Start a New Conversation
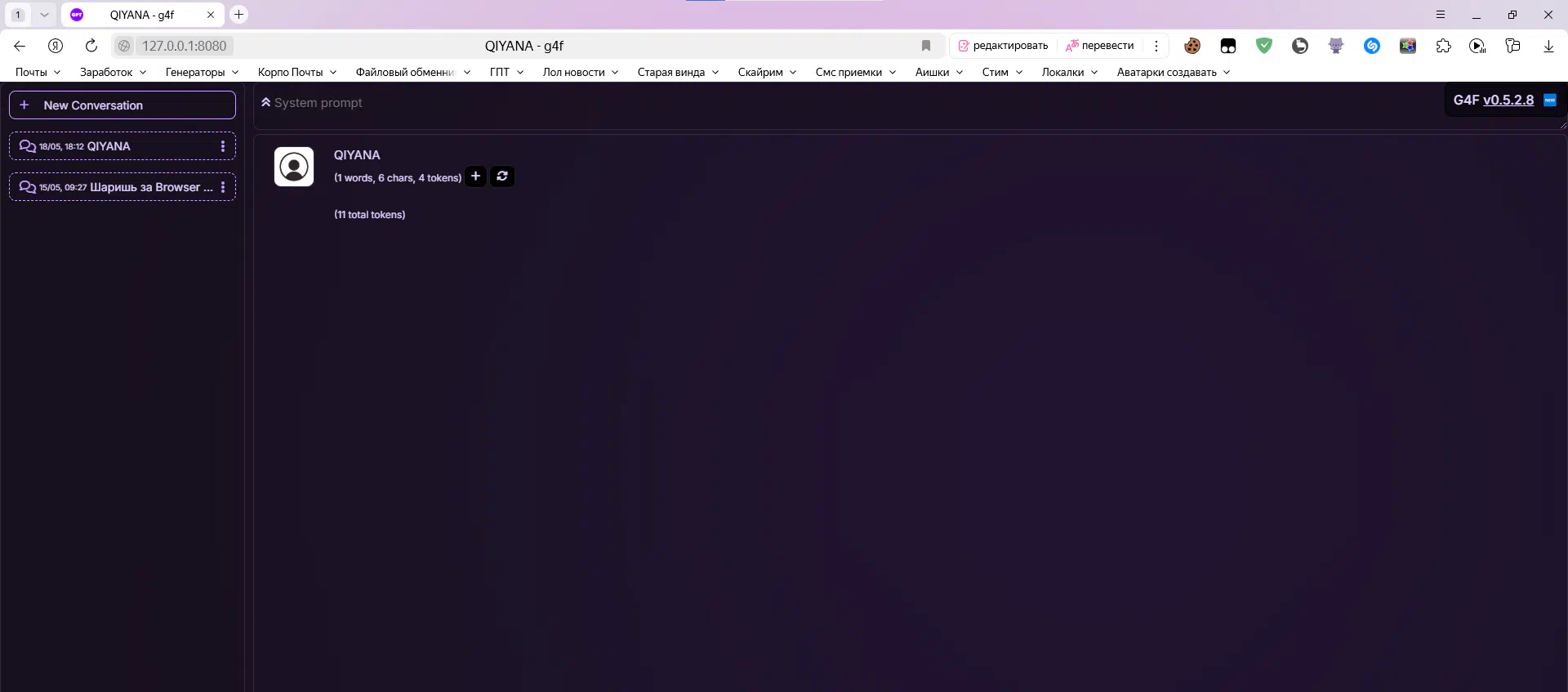The image size is (1568, 692). [122, 105]
